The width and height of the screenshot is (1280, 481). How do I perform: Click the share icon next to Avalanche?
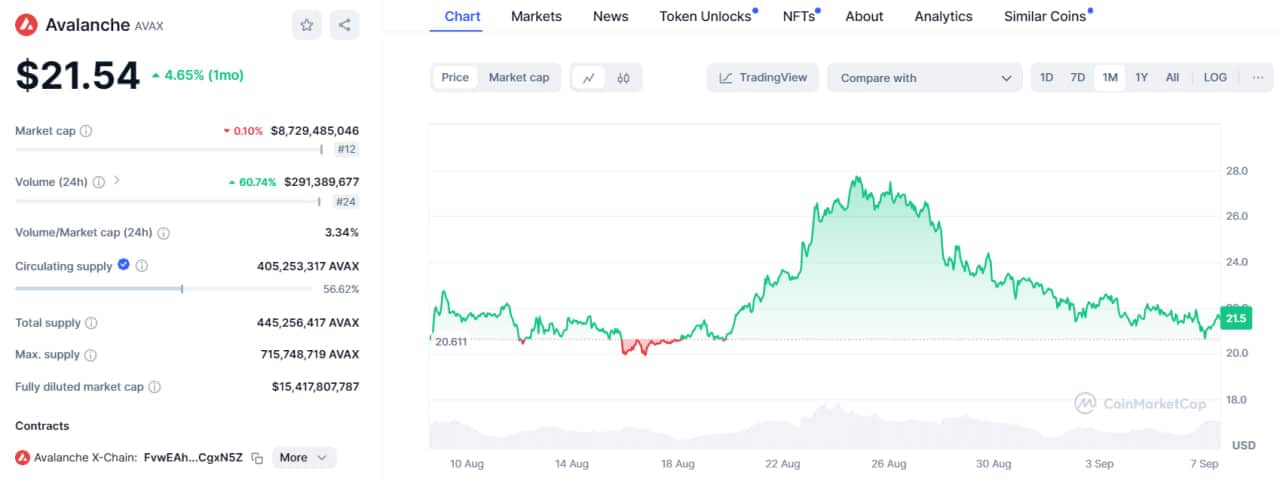(x=344, y=25)
